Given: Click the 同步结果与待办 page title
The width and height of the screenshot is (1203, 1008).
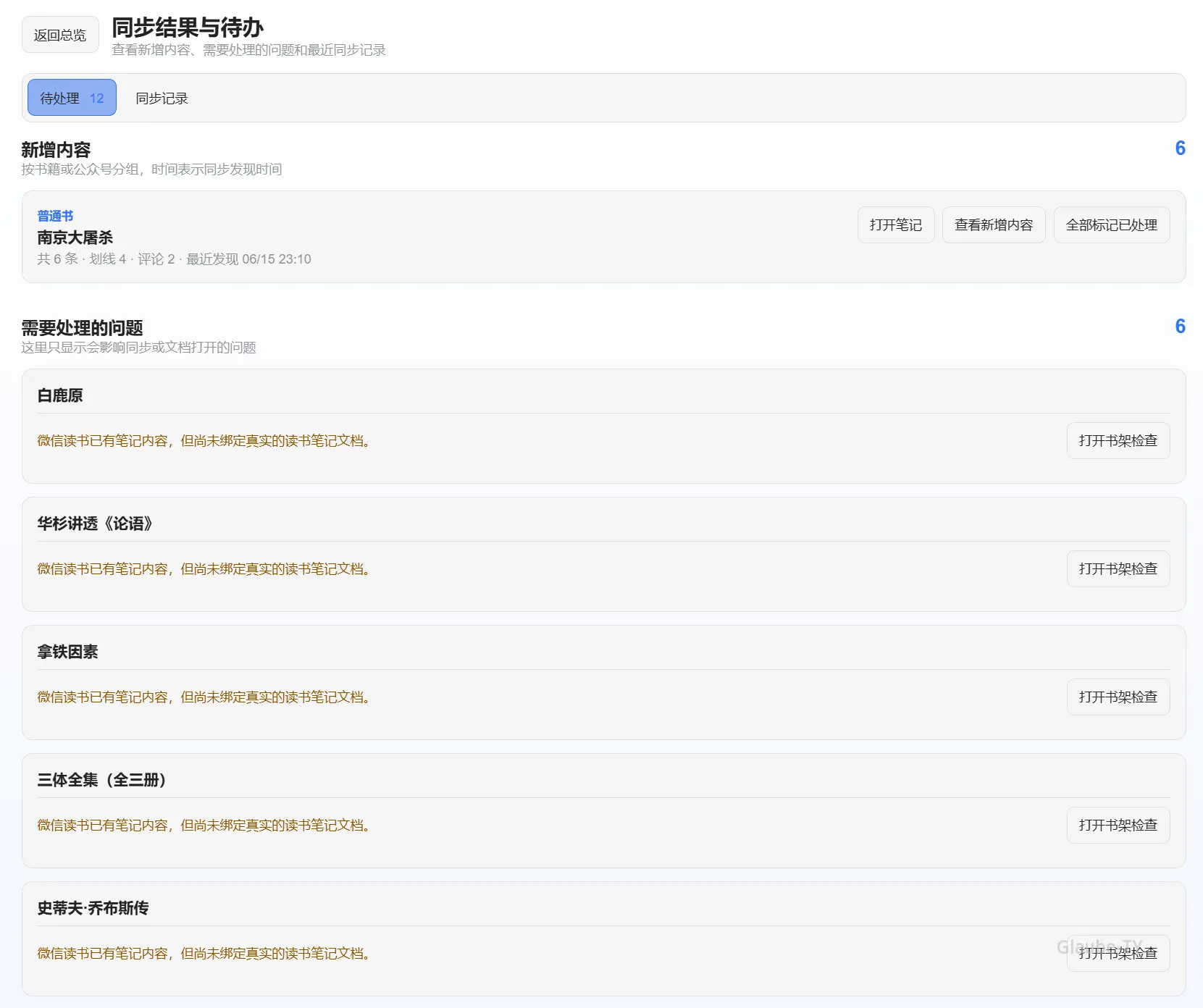Looking at the screenshot, I should pos(188,28).
